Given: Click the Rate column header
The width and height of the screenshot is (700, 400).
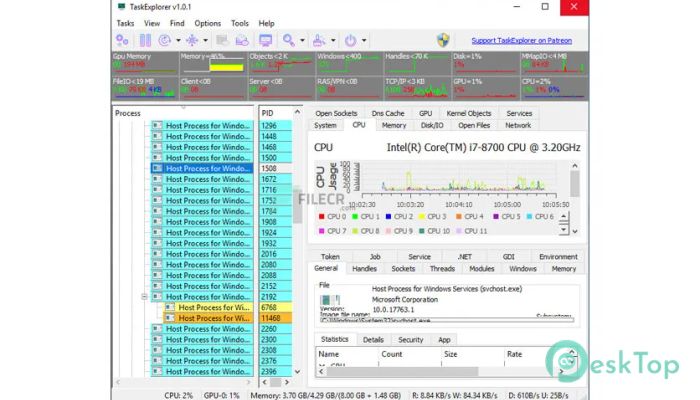Looking at the screenshot, I should tap(535, 354).
